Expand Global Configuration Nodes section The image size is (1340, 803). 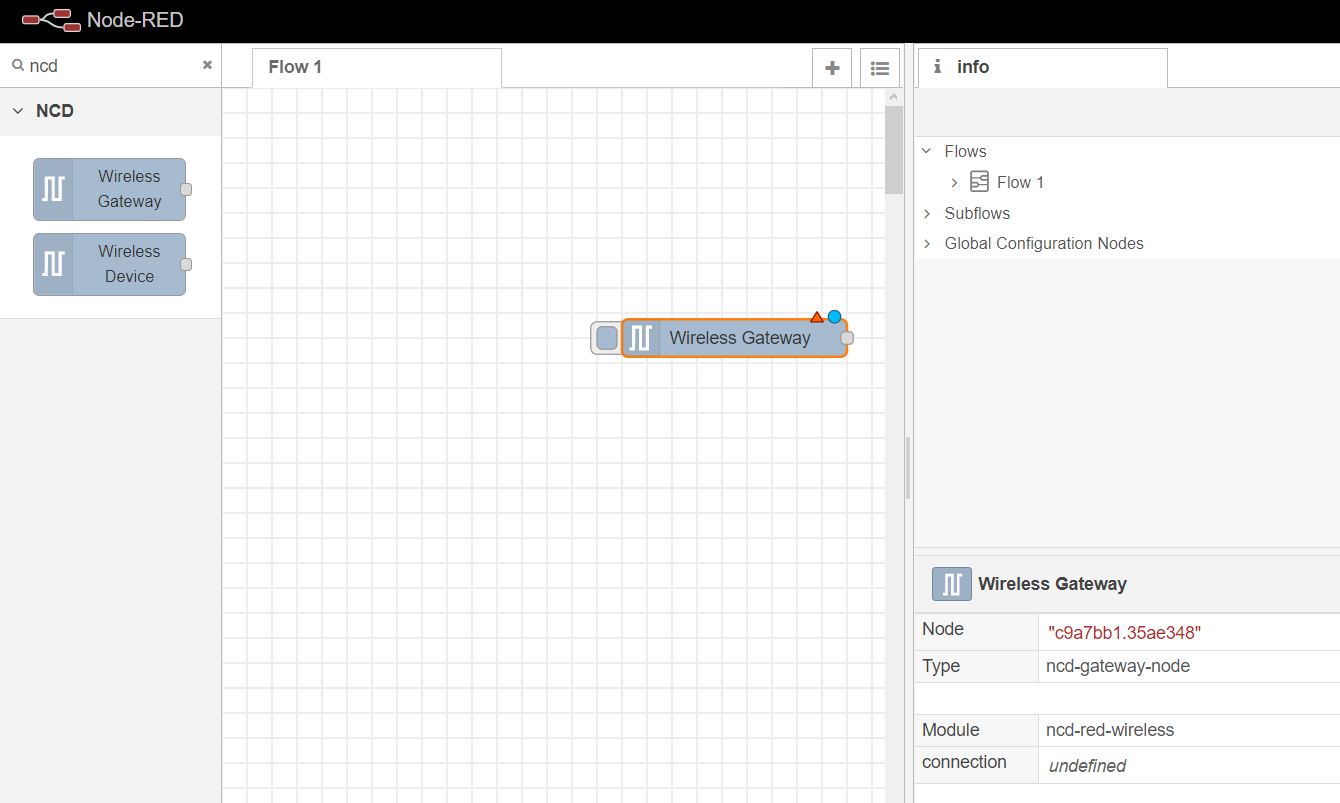(927, 243)
